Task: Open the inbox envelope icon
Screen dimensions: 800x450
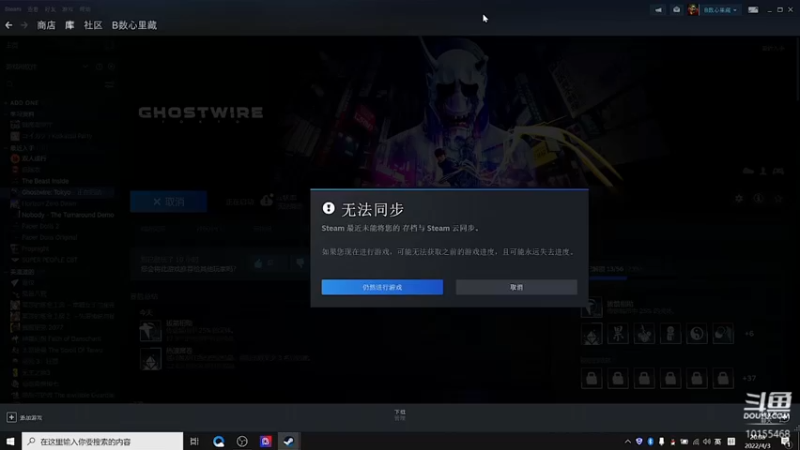Action: click(x=676, y=10)
